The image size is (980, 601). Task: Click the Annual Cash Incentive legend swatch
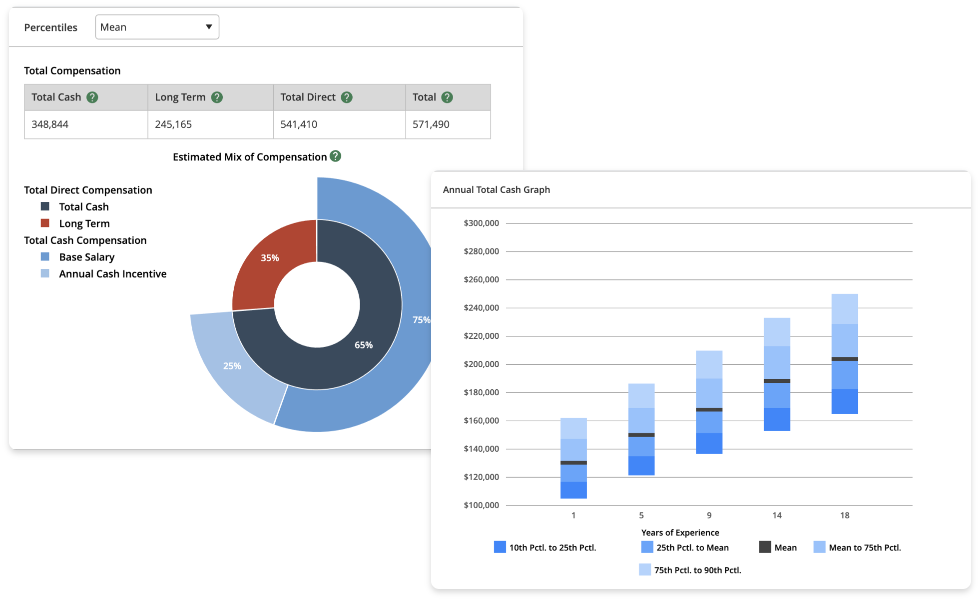coord(45,274)
